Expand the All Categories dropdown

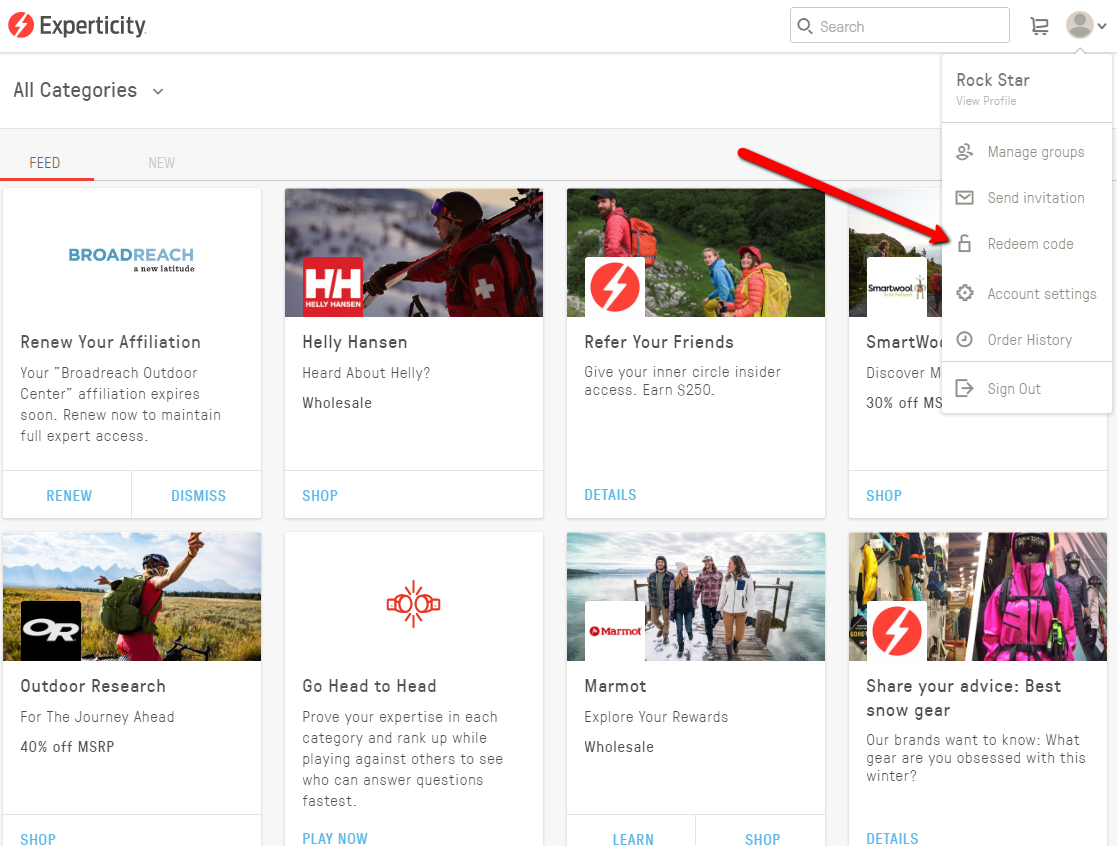[x=88, y=91]
